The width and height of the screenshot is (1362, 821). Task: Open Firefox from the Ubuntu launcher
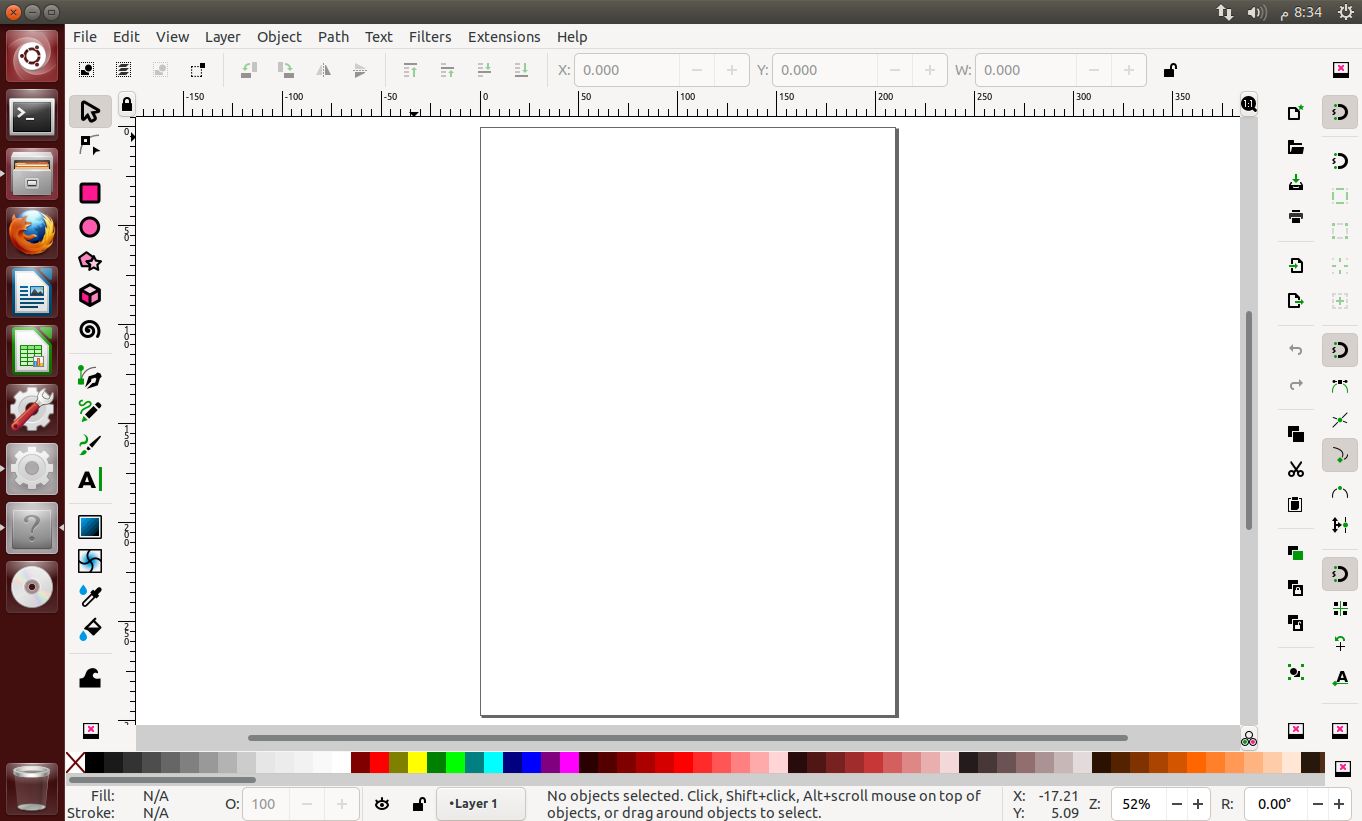click(32, 234)
